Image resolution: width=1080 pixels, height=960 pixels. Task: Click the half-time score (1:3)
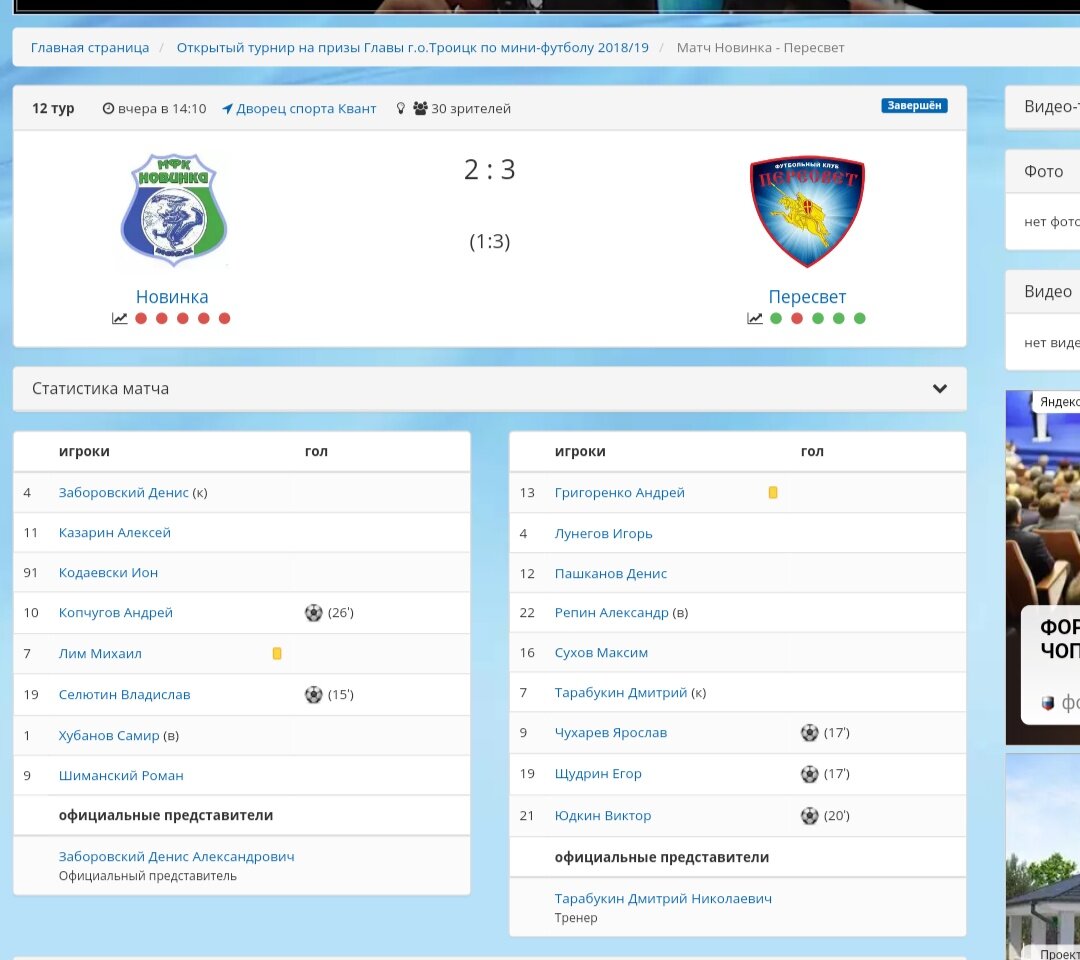tap(490, 242)
